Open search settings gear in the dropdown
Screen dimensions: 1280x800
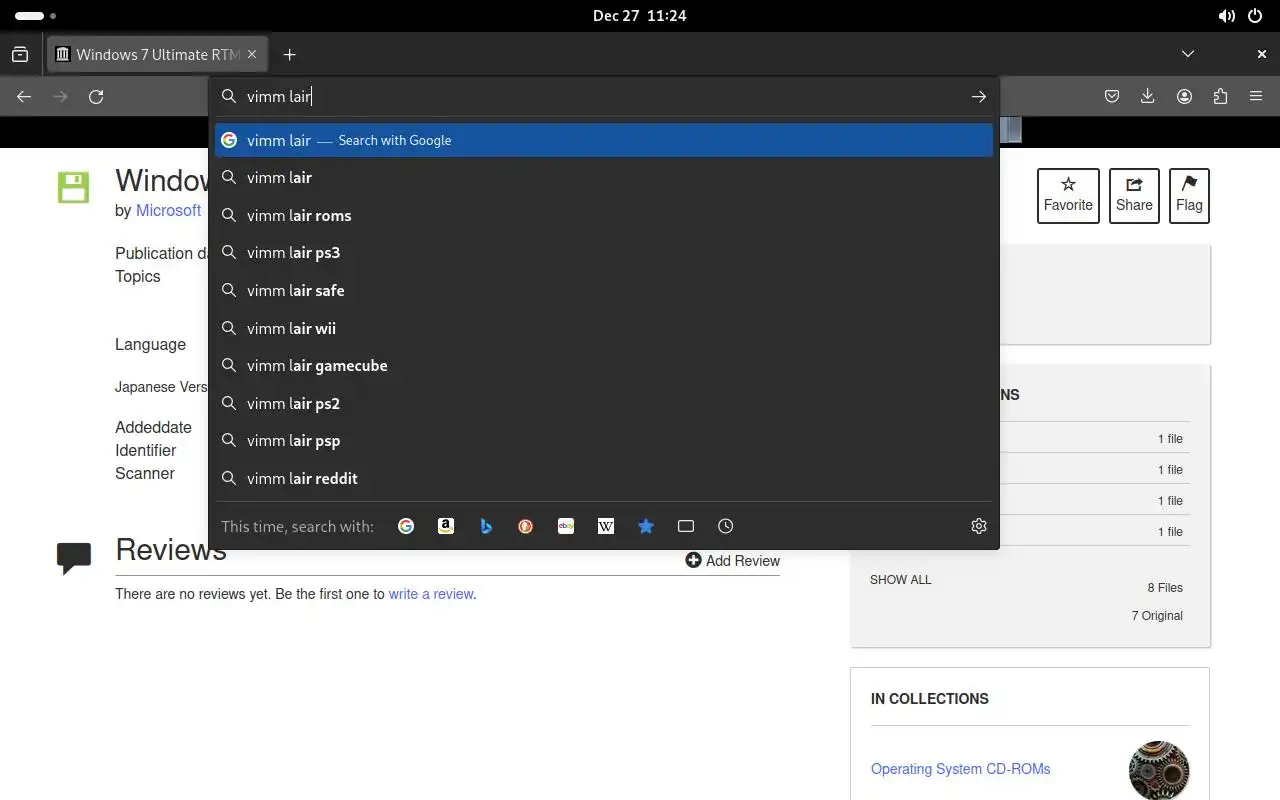979,526
